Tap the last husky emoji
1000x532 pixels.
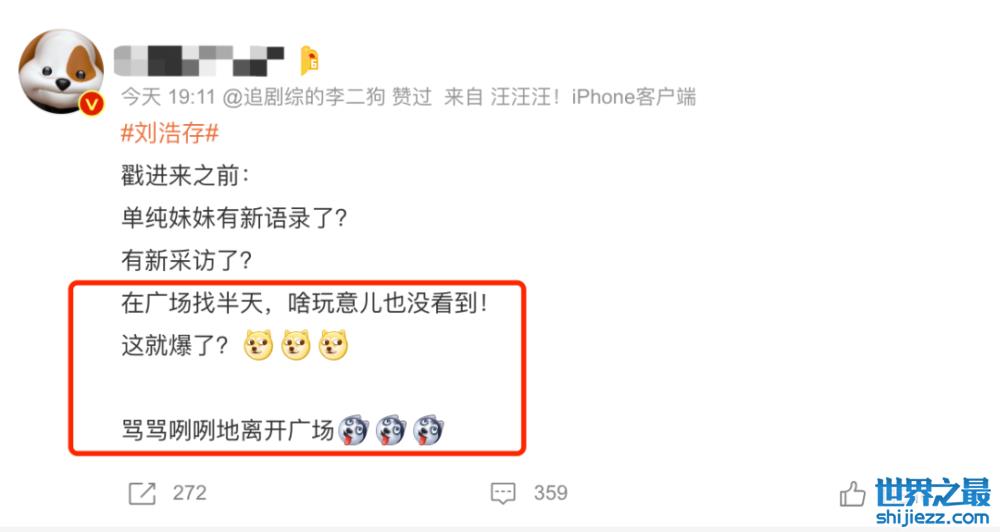(429, 430)
